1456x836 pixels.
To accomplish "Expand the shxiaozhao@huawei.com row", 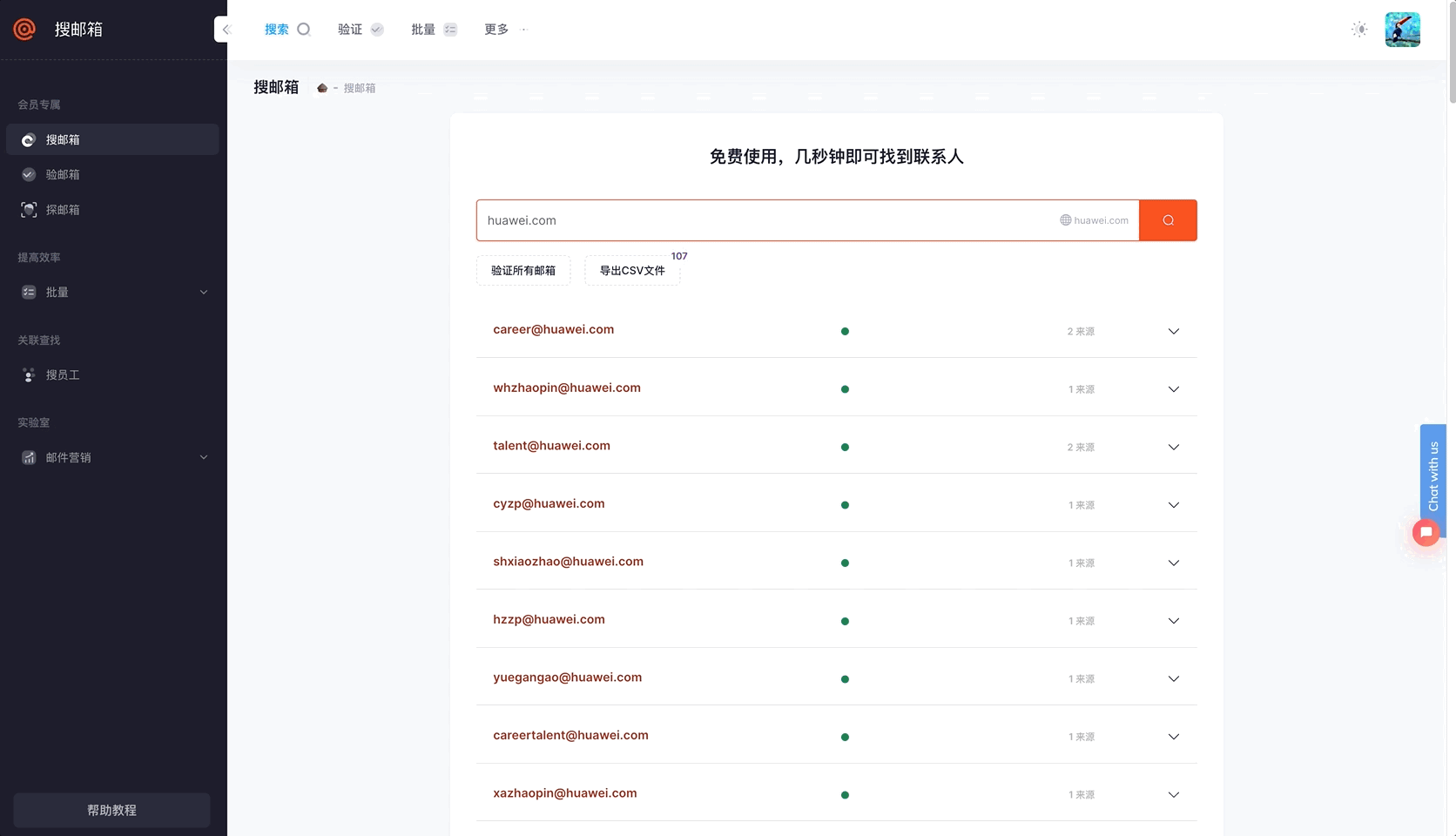I will coord(1174,563).
